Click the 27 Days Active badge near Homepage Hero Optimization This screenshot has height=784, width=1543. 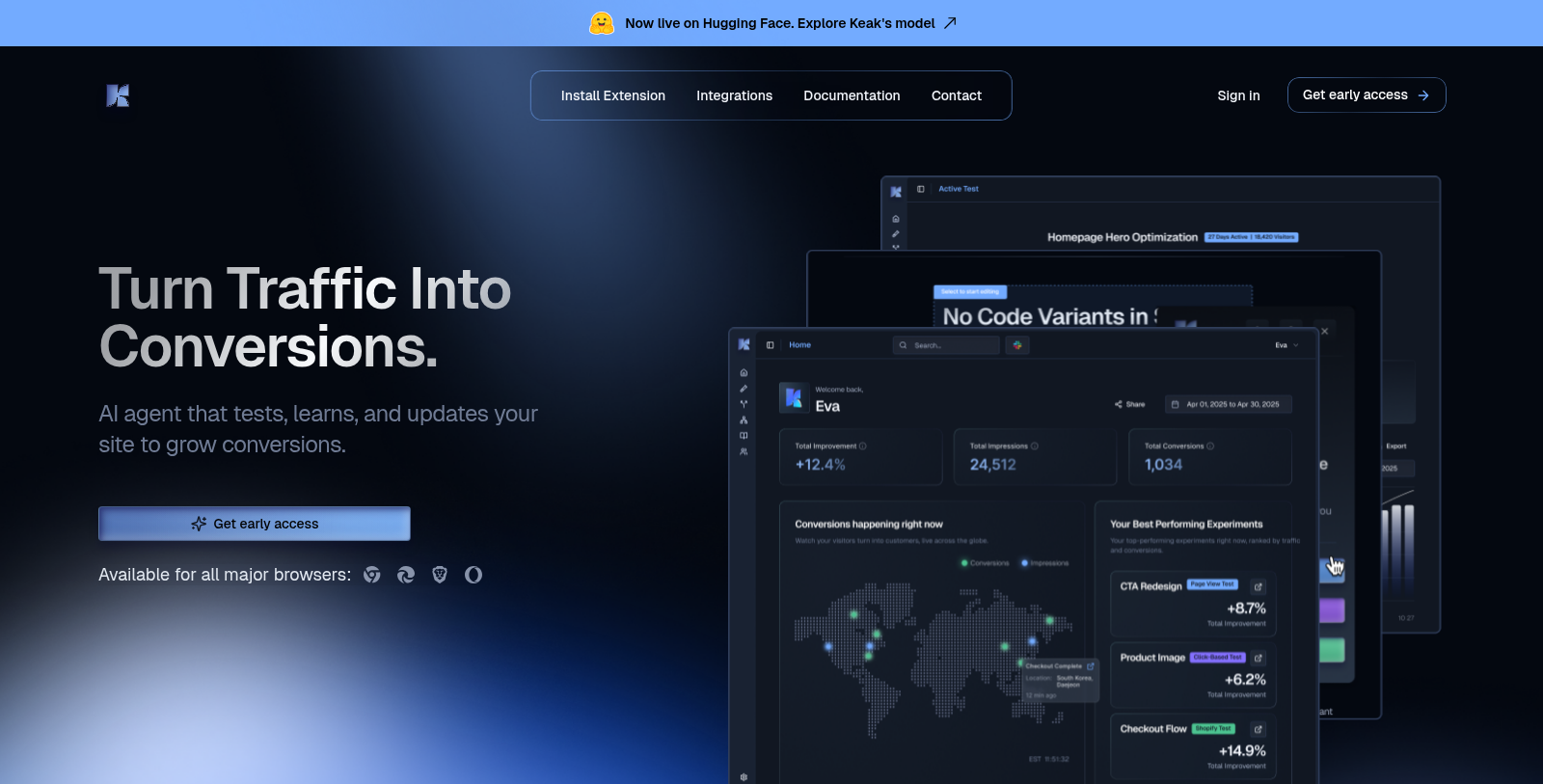click(x=1251, y=237)
